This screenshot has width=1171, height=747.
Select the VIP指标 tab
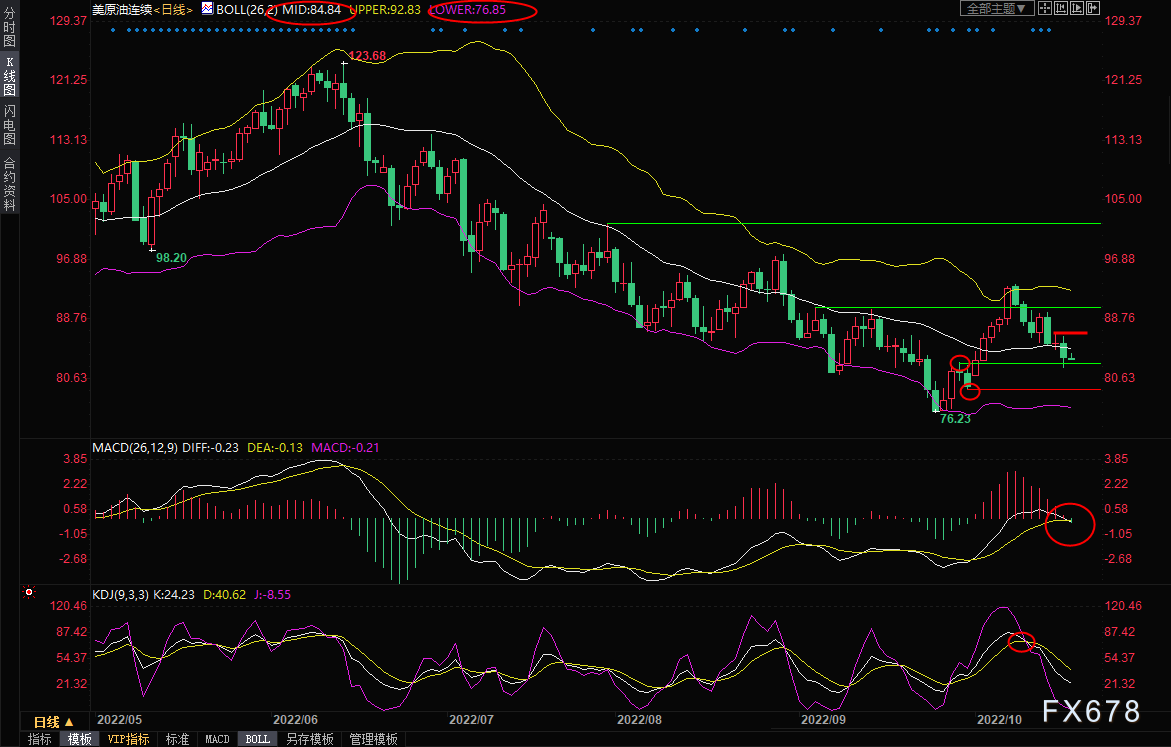pyautogui.click(x=128, y=739)
